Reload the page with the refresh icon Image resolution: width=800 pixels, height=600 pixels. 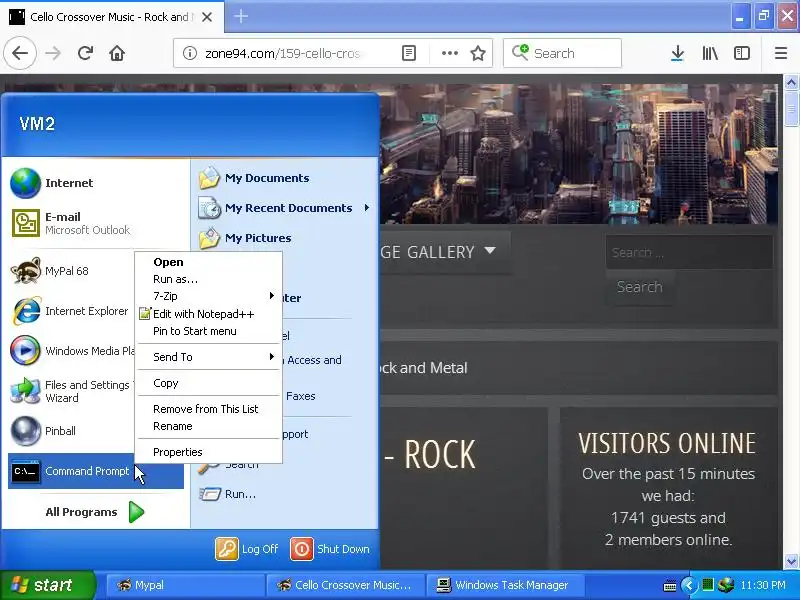(x=85, y=53)
